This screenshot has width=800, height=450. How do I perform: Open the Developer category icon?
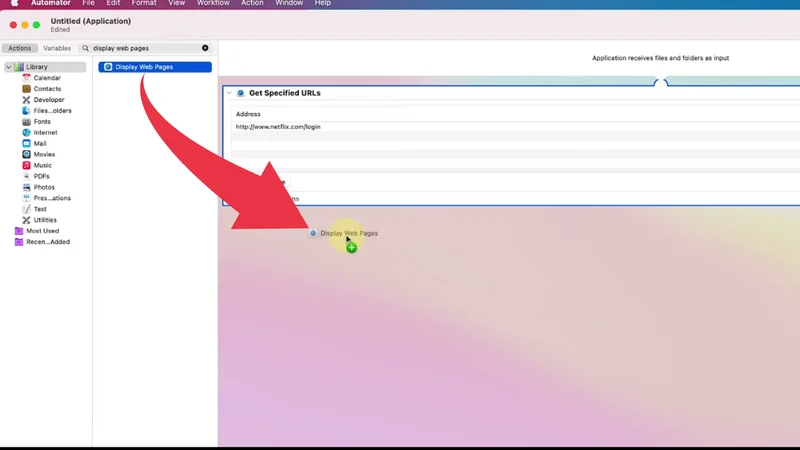[x=27, y=100]
